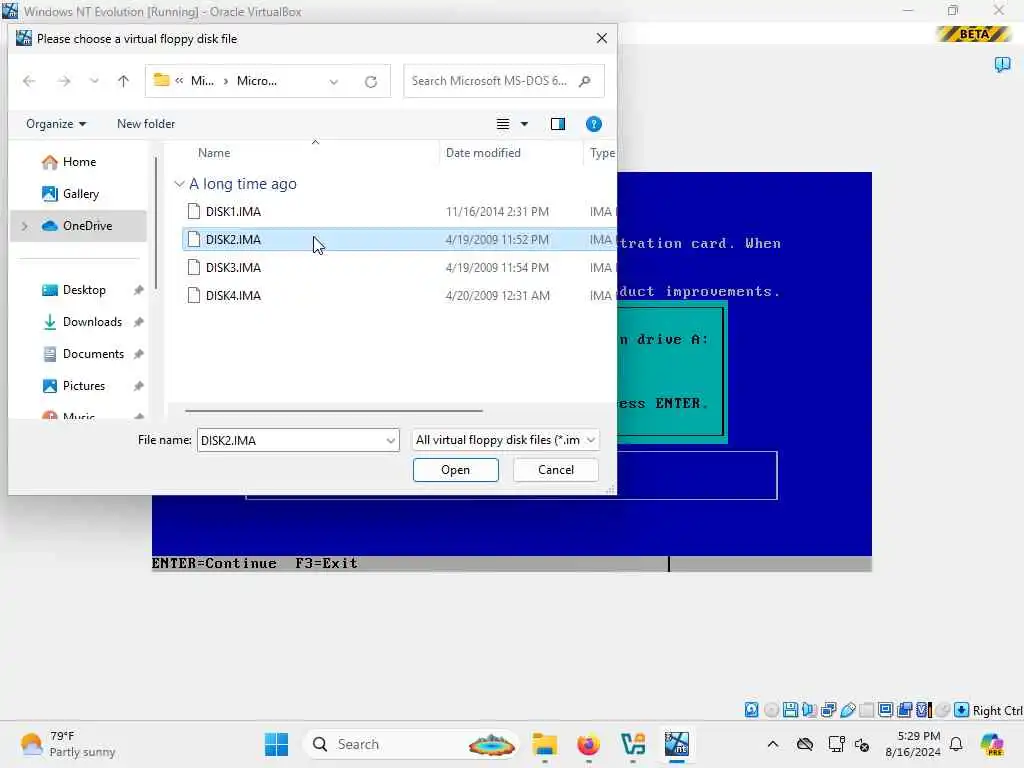Select the DISK4.IMA file
Viewport: 1024px width, 768px height.
(x=398, y=296)
